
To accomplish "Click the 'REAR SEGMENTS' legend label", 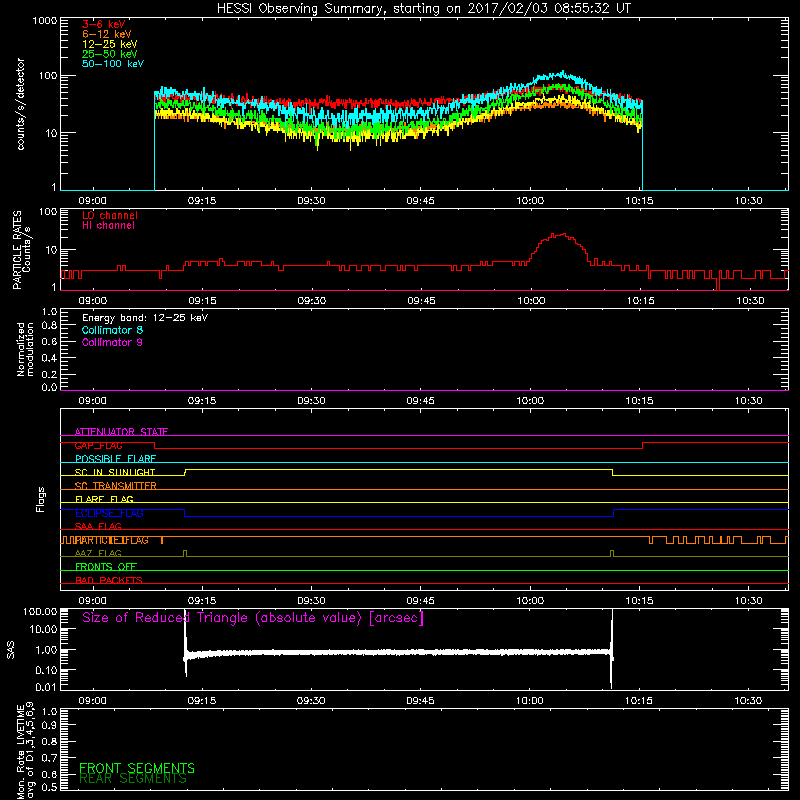I will tap(133, 779).
